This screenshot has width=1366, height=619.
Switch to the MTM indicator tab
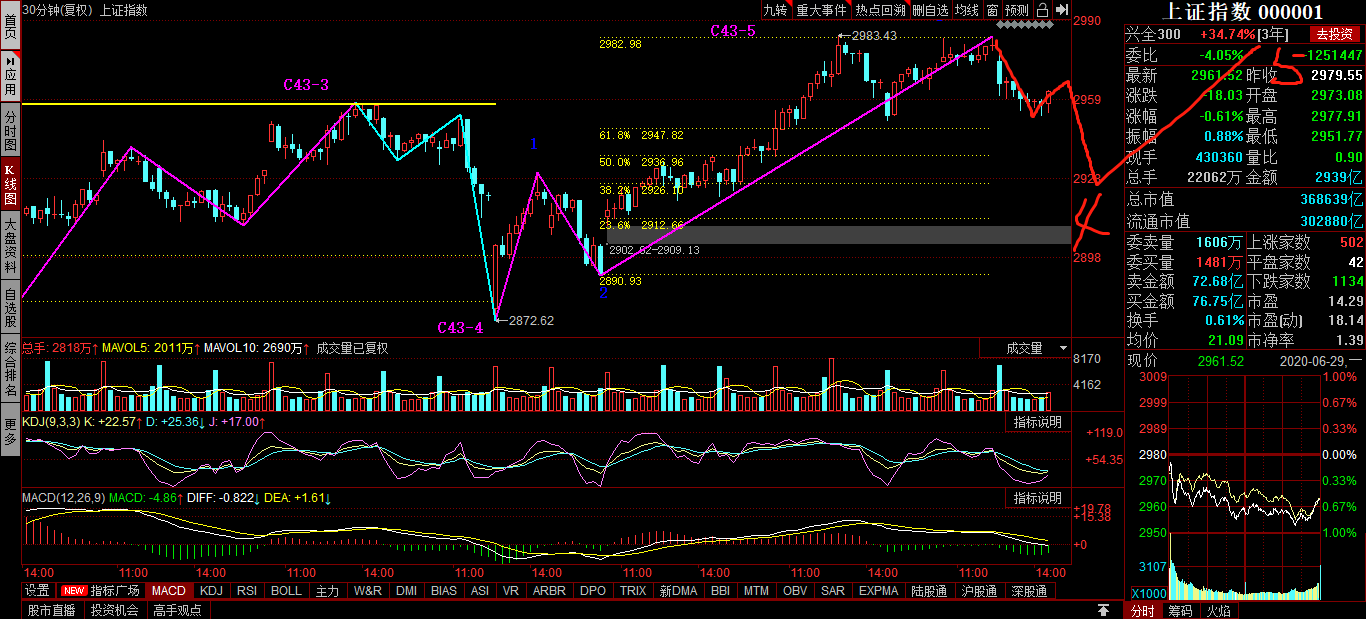coord(757,591)
